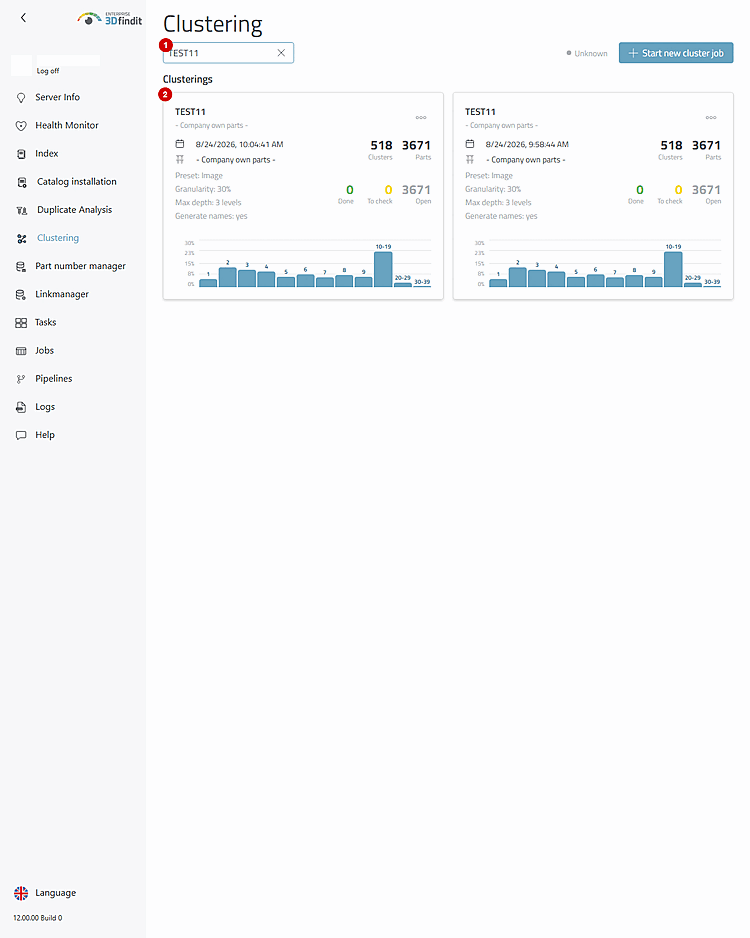
Task: Click 10-19 bar in 9:58:44 AM chart
Action: coord(673,269)
